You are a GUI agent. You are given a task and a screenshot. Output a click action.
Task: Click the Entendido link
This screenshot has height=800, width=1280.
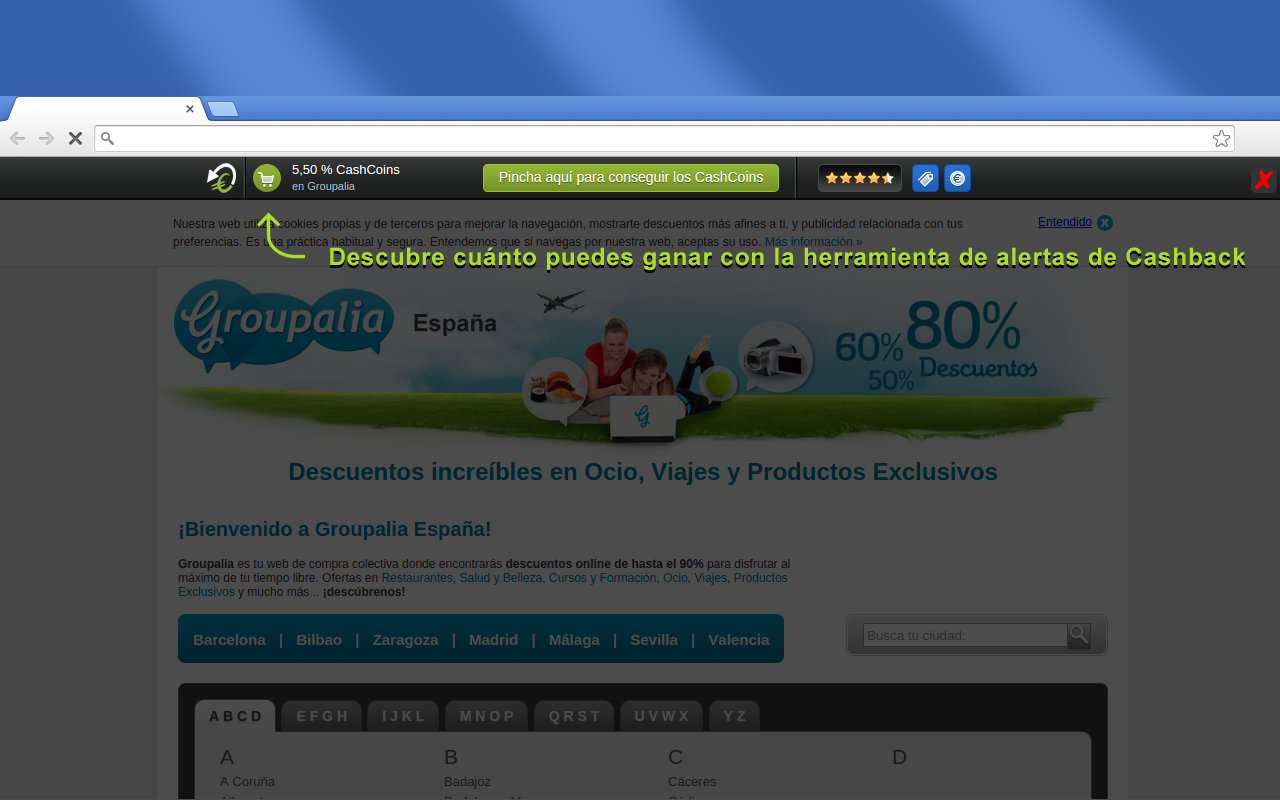pos(1065,222)
